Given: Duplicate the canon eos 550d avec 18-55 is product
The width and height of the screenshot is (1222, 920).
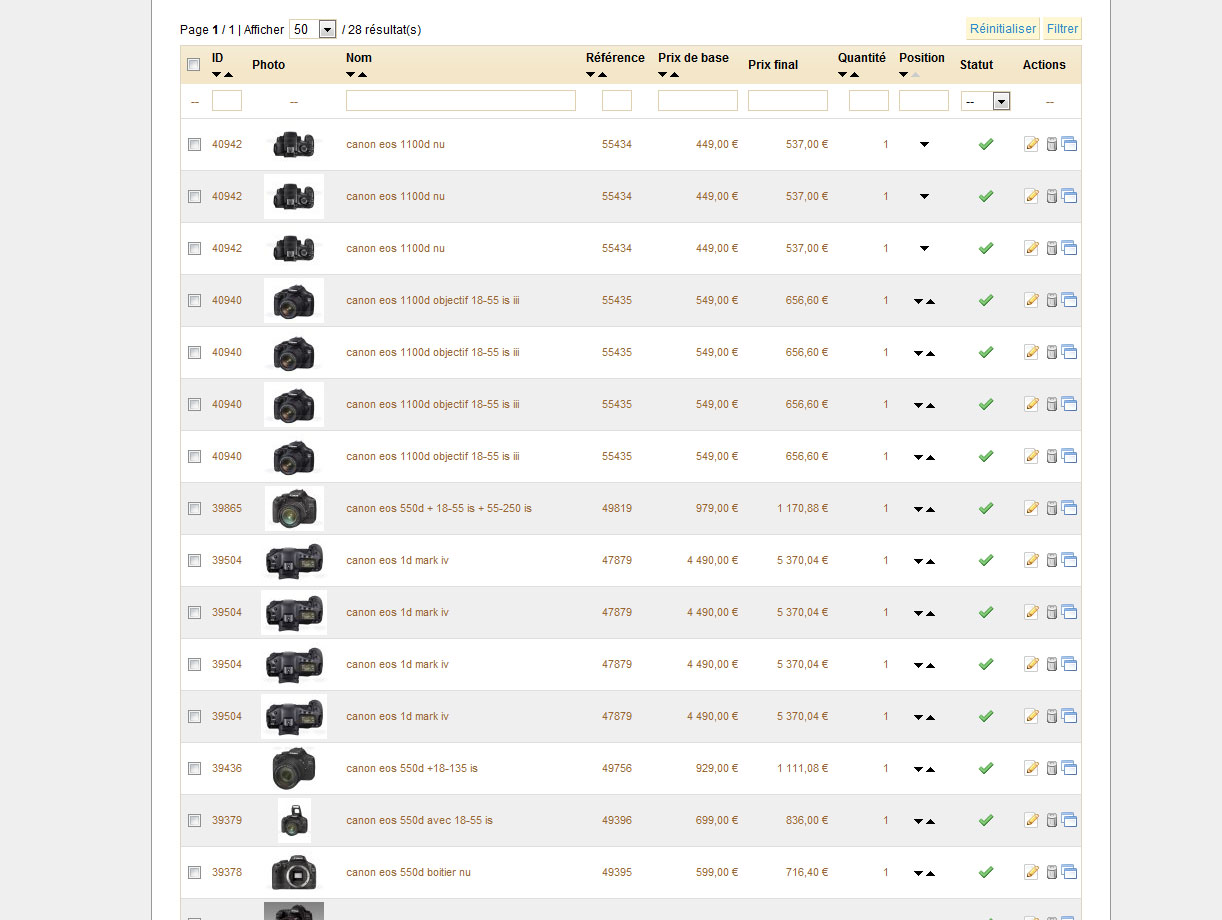Looking at the screenshot, I should 1069,820.
